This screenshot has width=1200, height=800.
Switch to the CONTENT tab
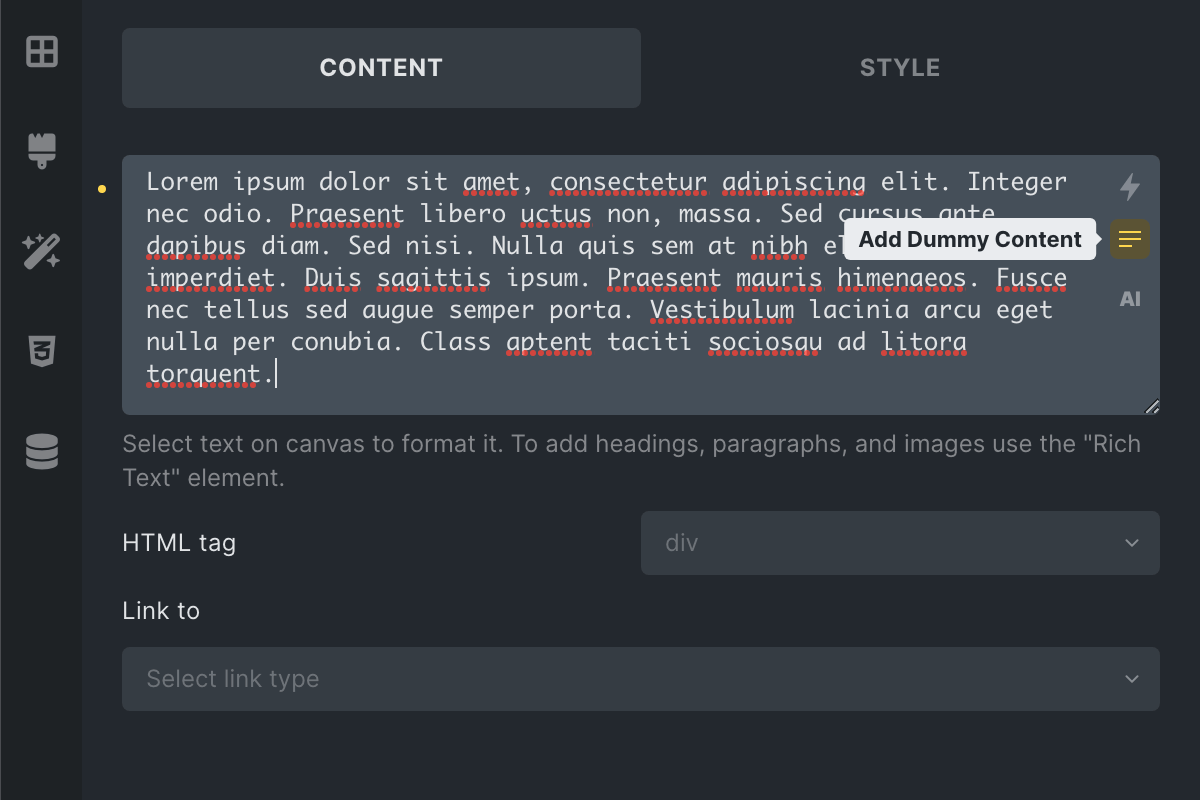click(x=381, y=68)
